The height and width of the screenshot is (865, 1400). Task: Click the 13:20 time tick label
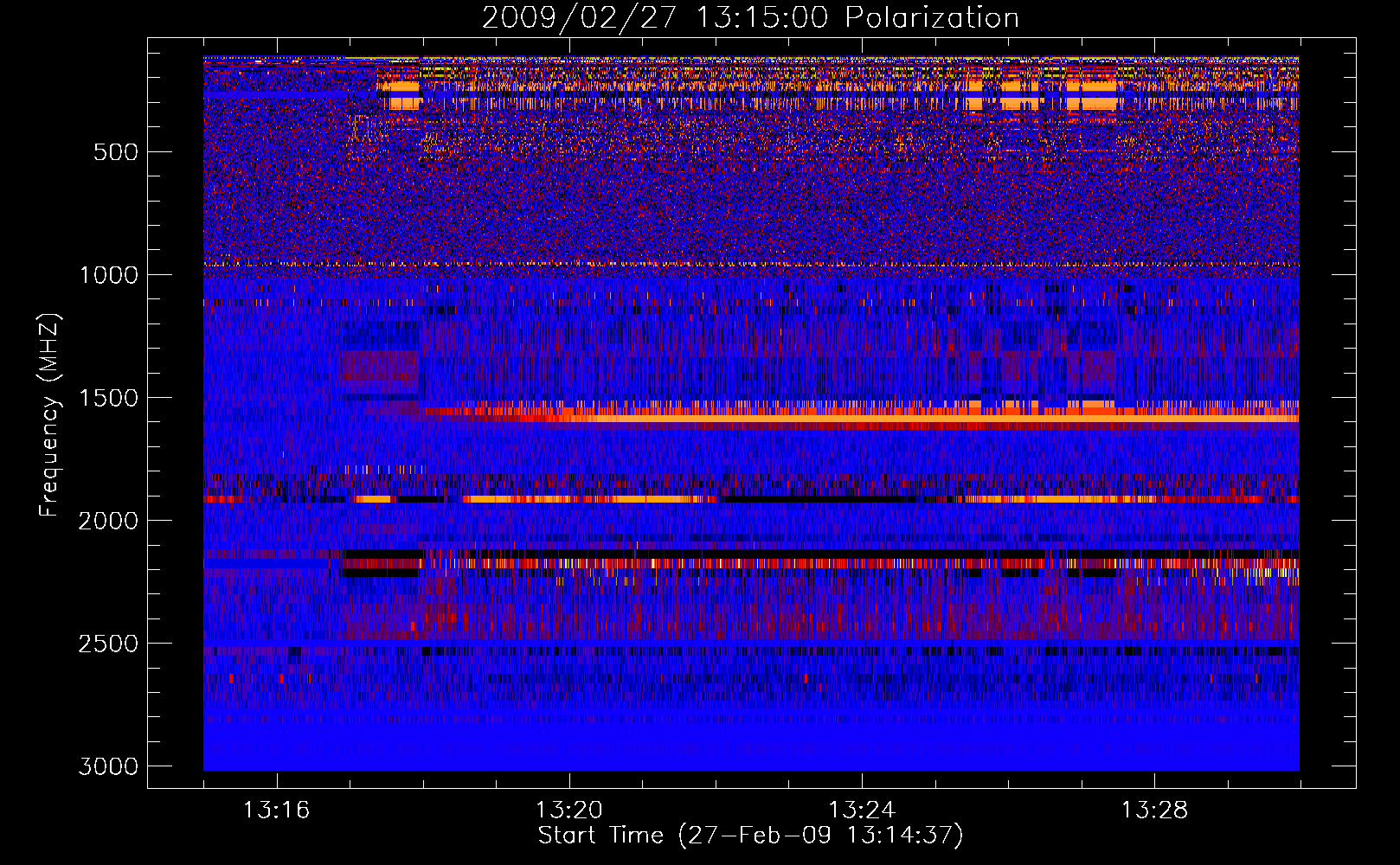point(568,811)
